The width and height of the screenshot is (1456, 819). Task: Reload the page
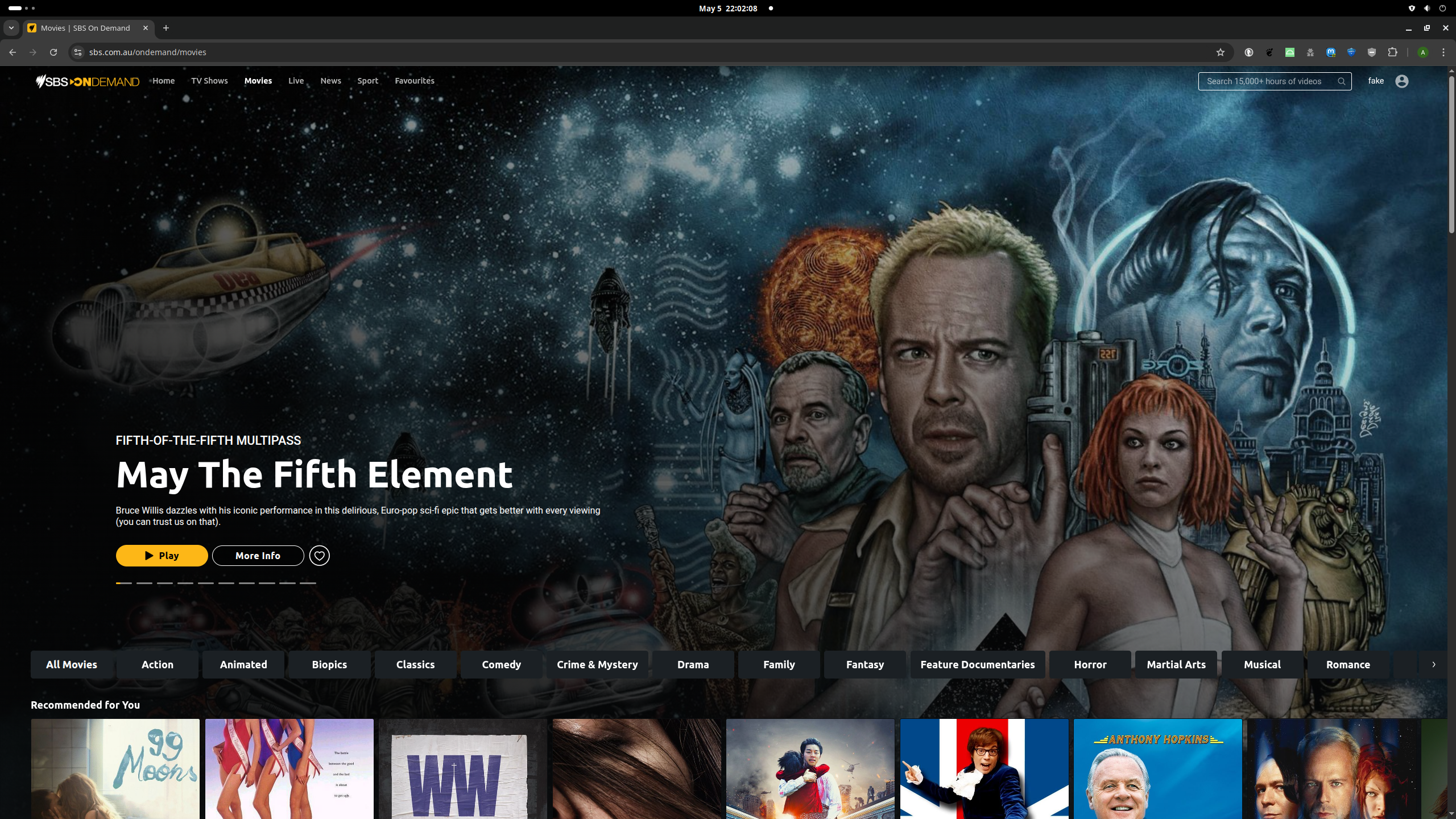53,52
